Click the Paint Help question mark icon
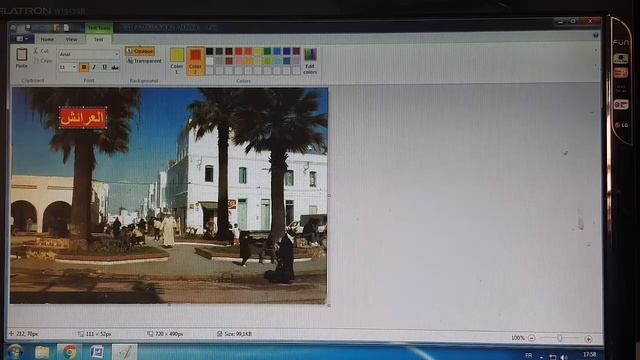Image resolution: width=640 pixels, height=360 pixels. 596,36
